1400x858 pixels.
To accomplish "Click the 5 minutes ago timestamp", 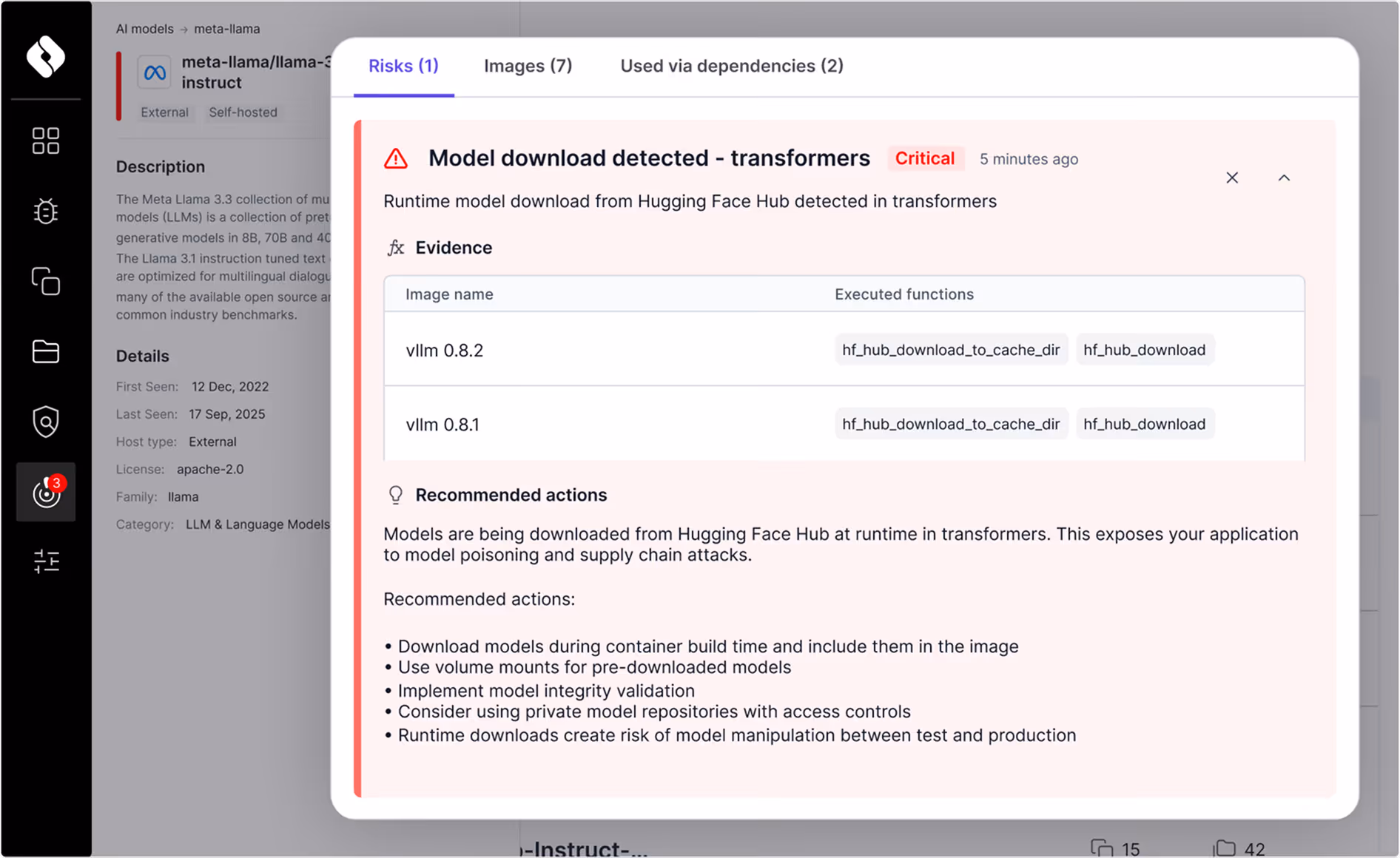I will tap(1029, 159).
